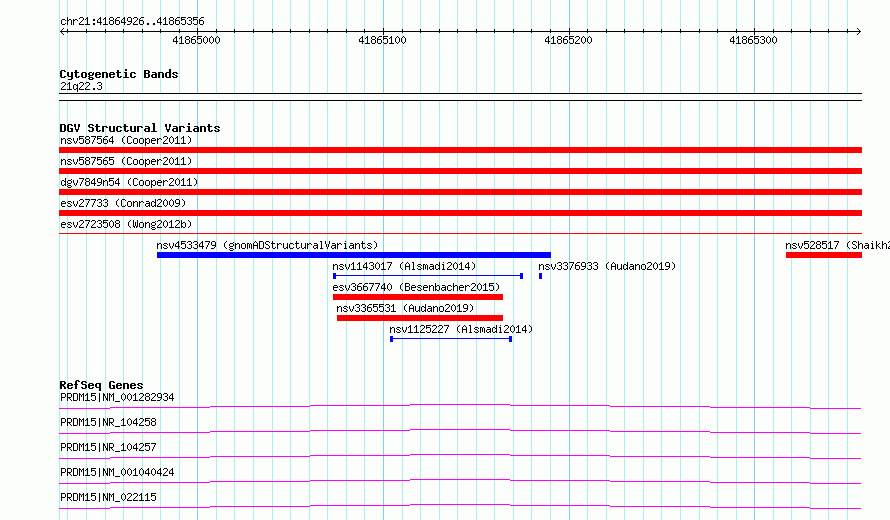Image resolution: width=890 pixels, height=520 pixels.
Task: Click the chr21:41864926..41865356 region label
Action: tap(132, 22)
